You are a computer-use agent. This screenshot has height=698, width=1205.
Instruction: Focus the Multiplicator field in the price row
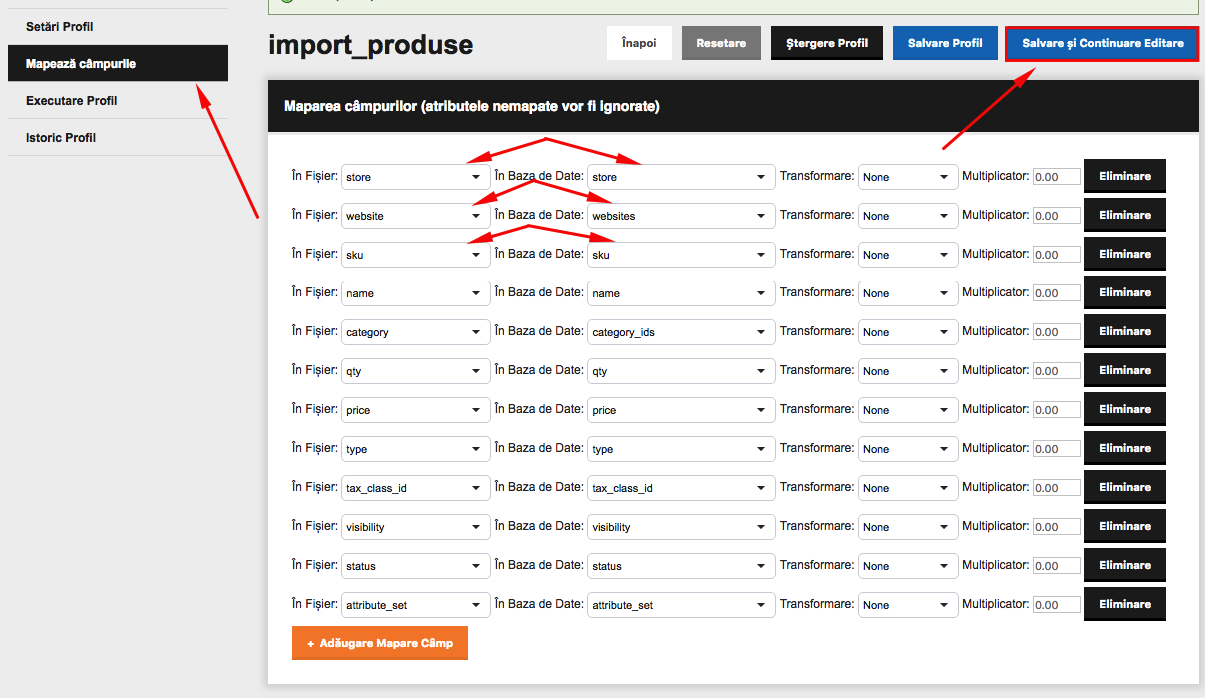pyautogui.click(x=1057, y=410)
